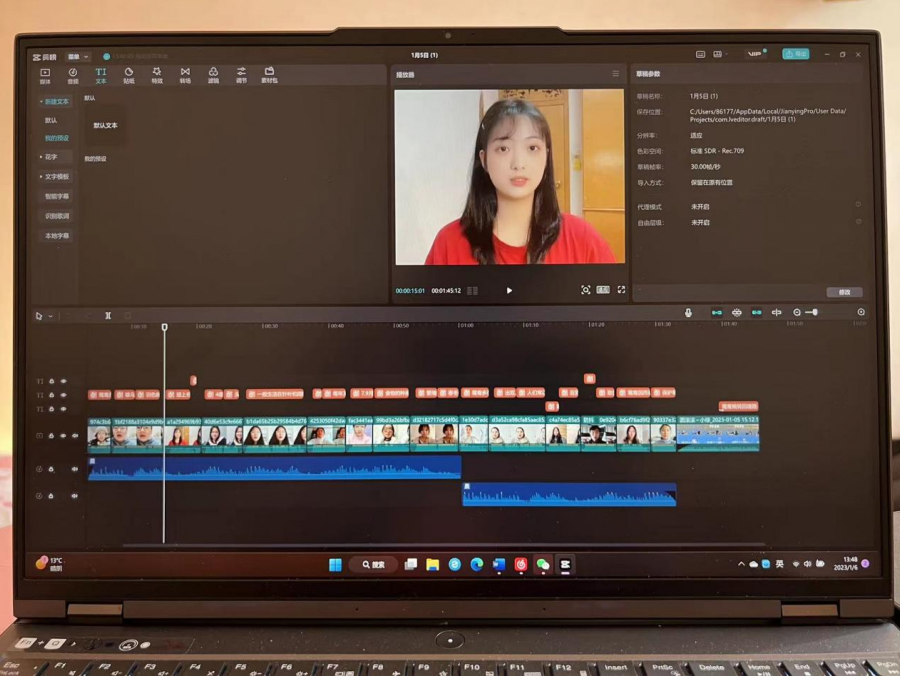Expand the 花字 category in sidebar
Screen dimensions: 900x676
coord(50,157)
